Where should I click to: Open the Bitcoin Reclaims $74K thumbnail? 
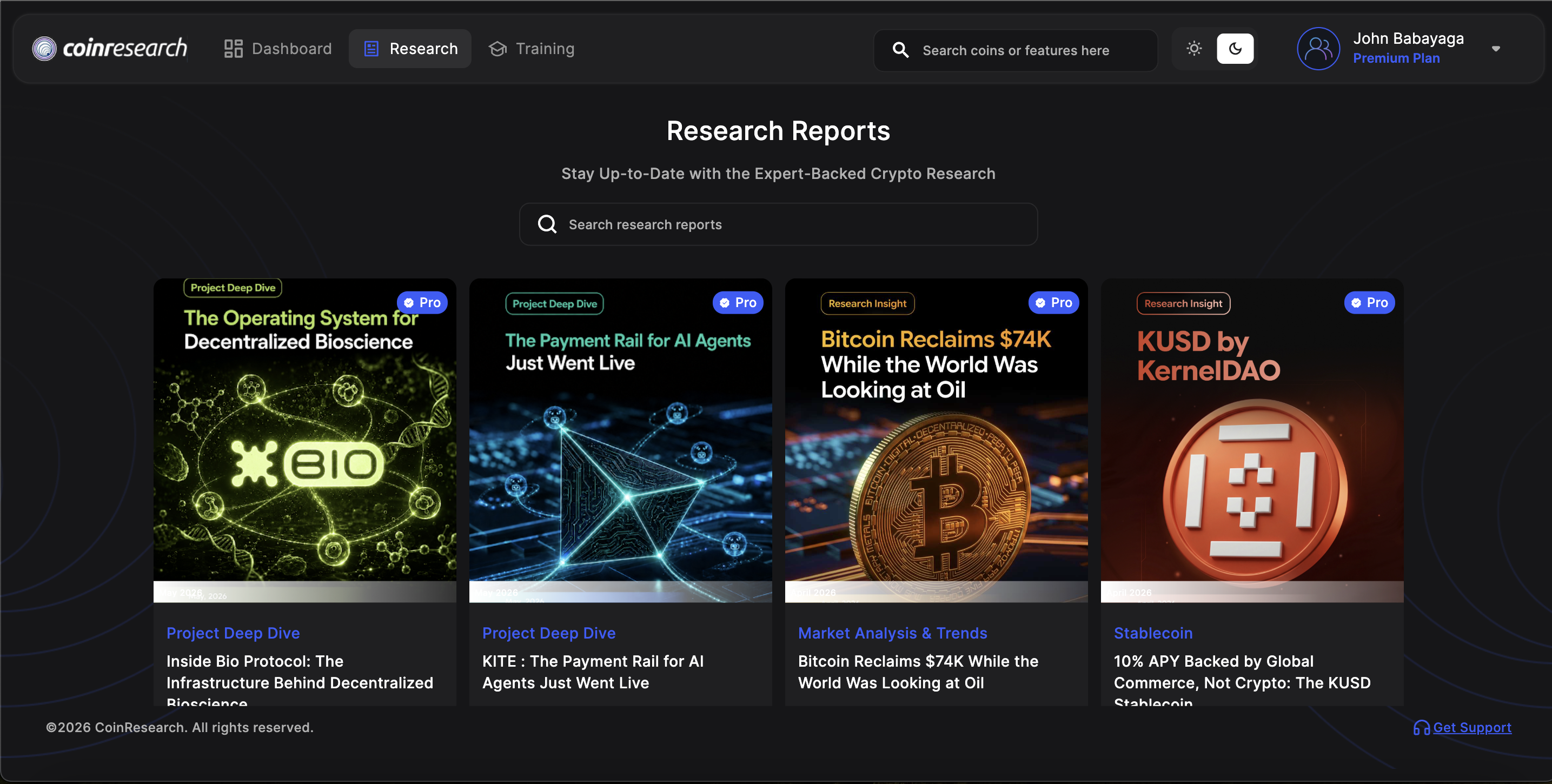pos(936,441)
